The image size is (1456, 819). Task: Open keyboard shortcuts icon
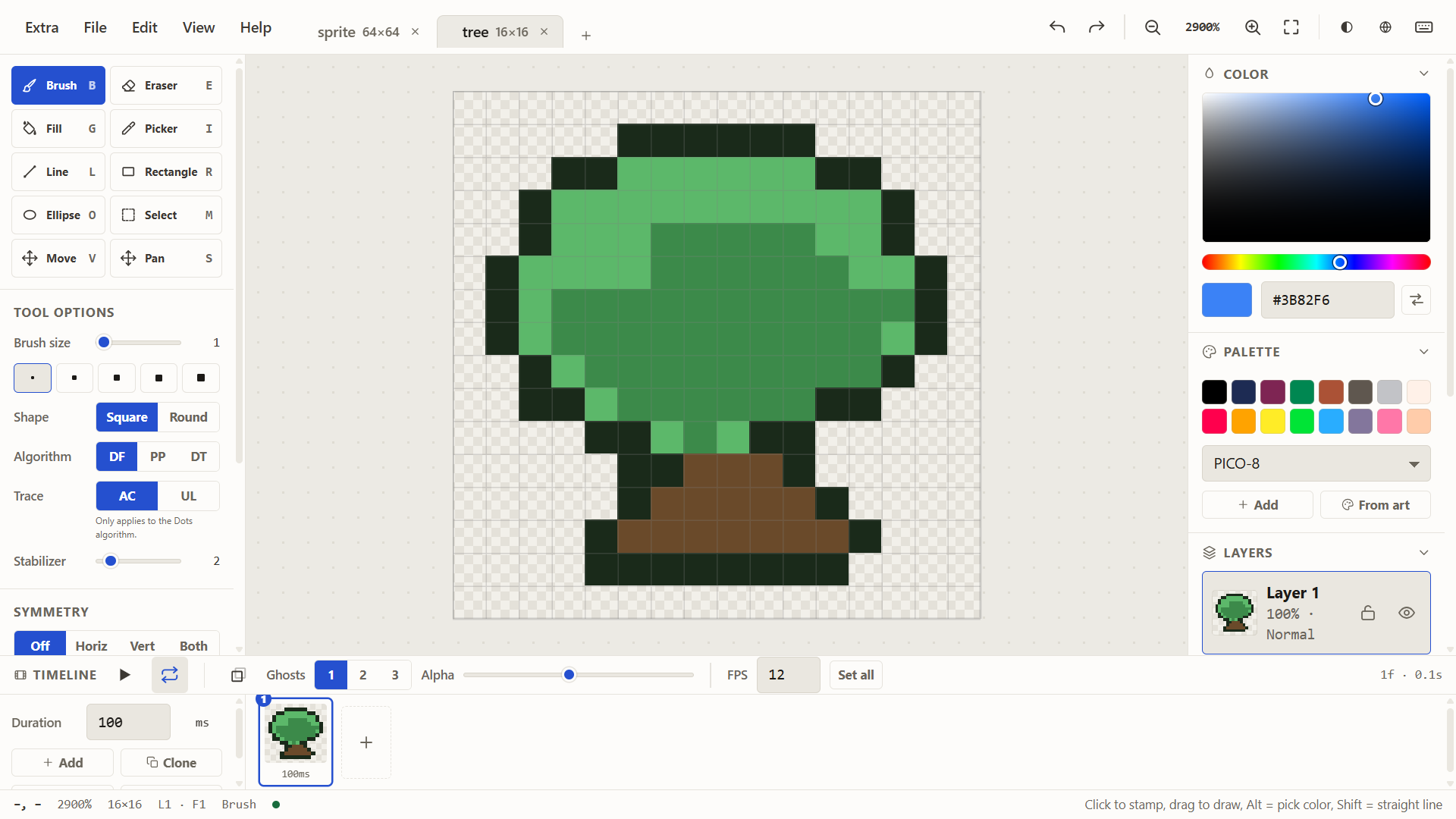pyautogui.click(x=1424, y=27)
